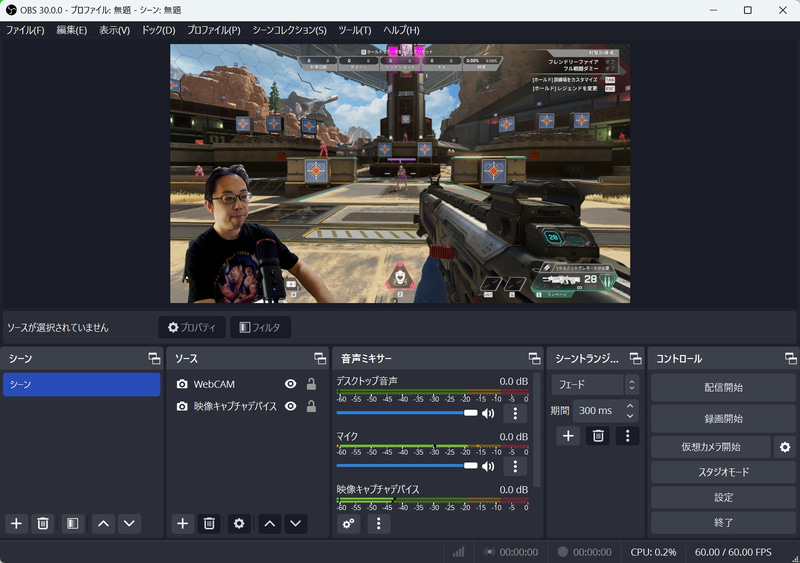This screenshot has width=800, height=563.
Task: Open the マイク three-dot options menu
Action: 515,466
